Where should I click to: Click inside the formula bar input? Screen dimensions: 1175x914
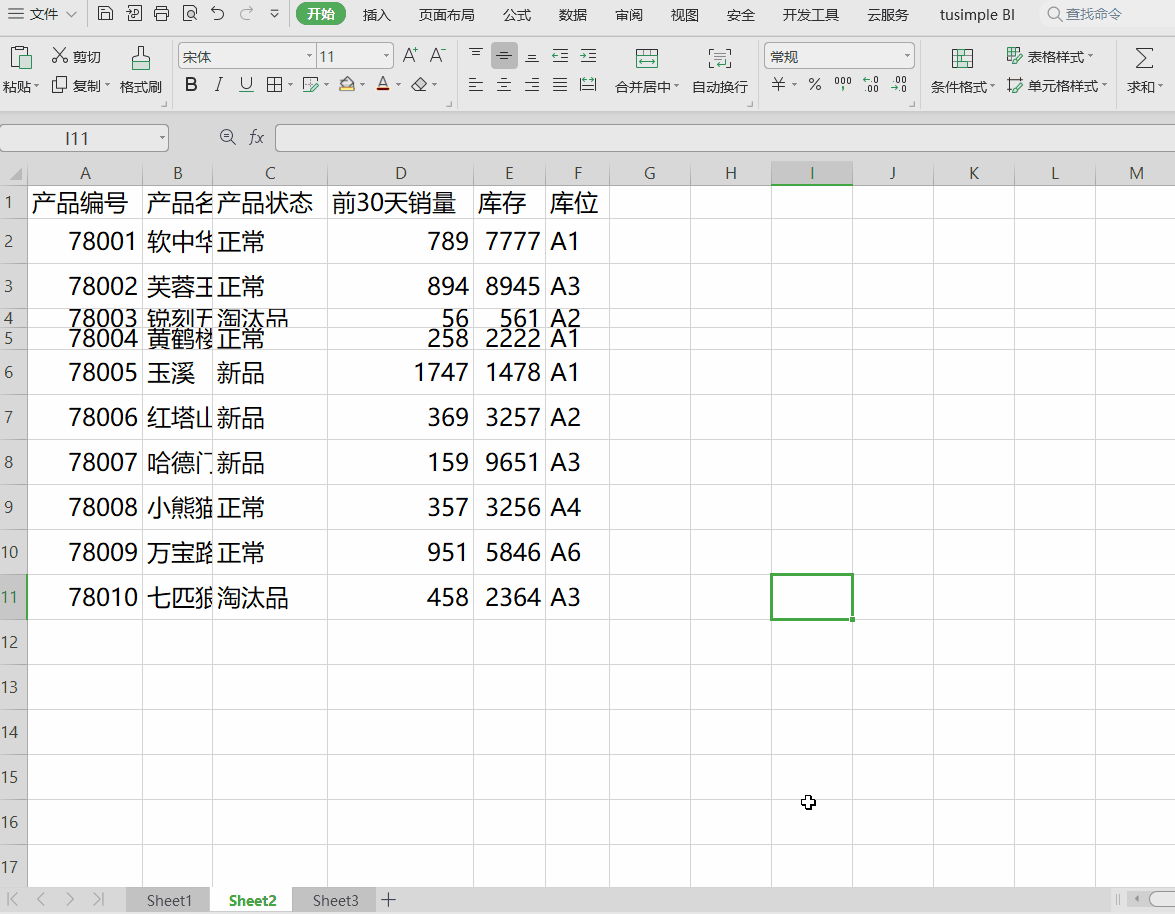pos(725,138)
